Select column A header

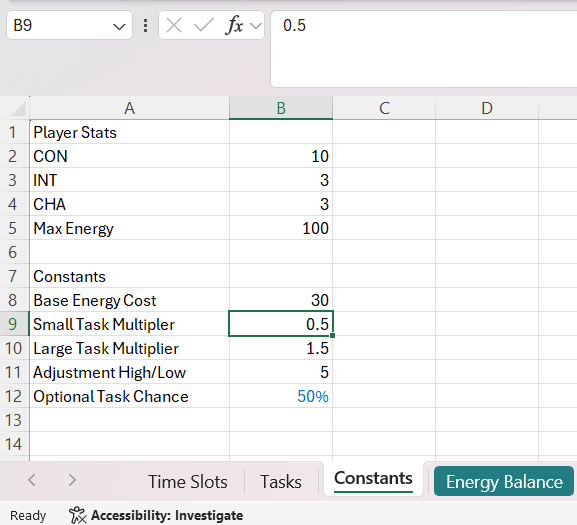[129, 108]
